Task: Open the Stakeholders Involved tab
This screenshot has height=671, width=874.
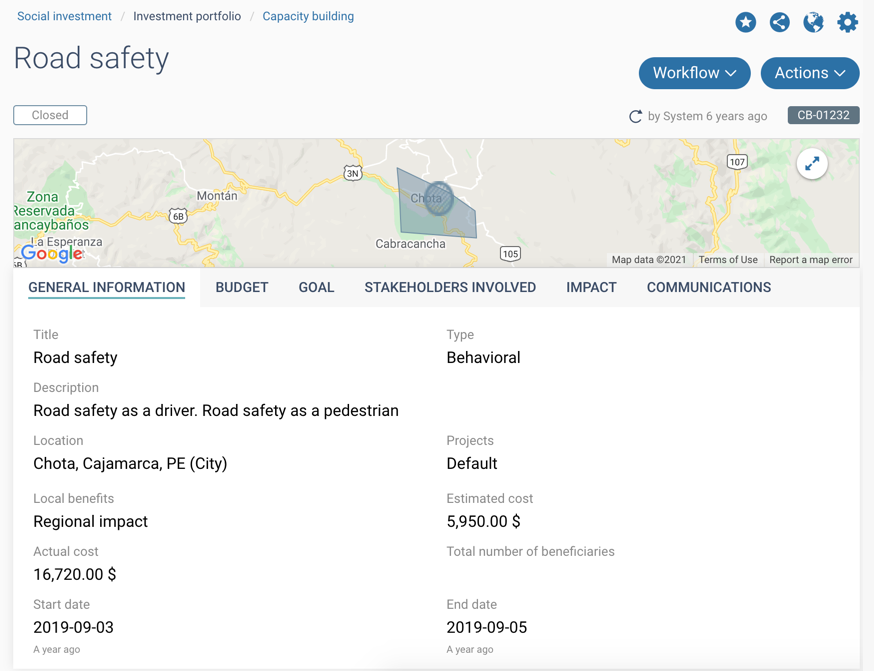Action: (450, 287)
